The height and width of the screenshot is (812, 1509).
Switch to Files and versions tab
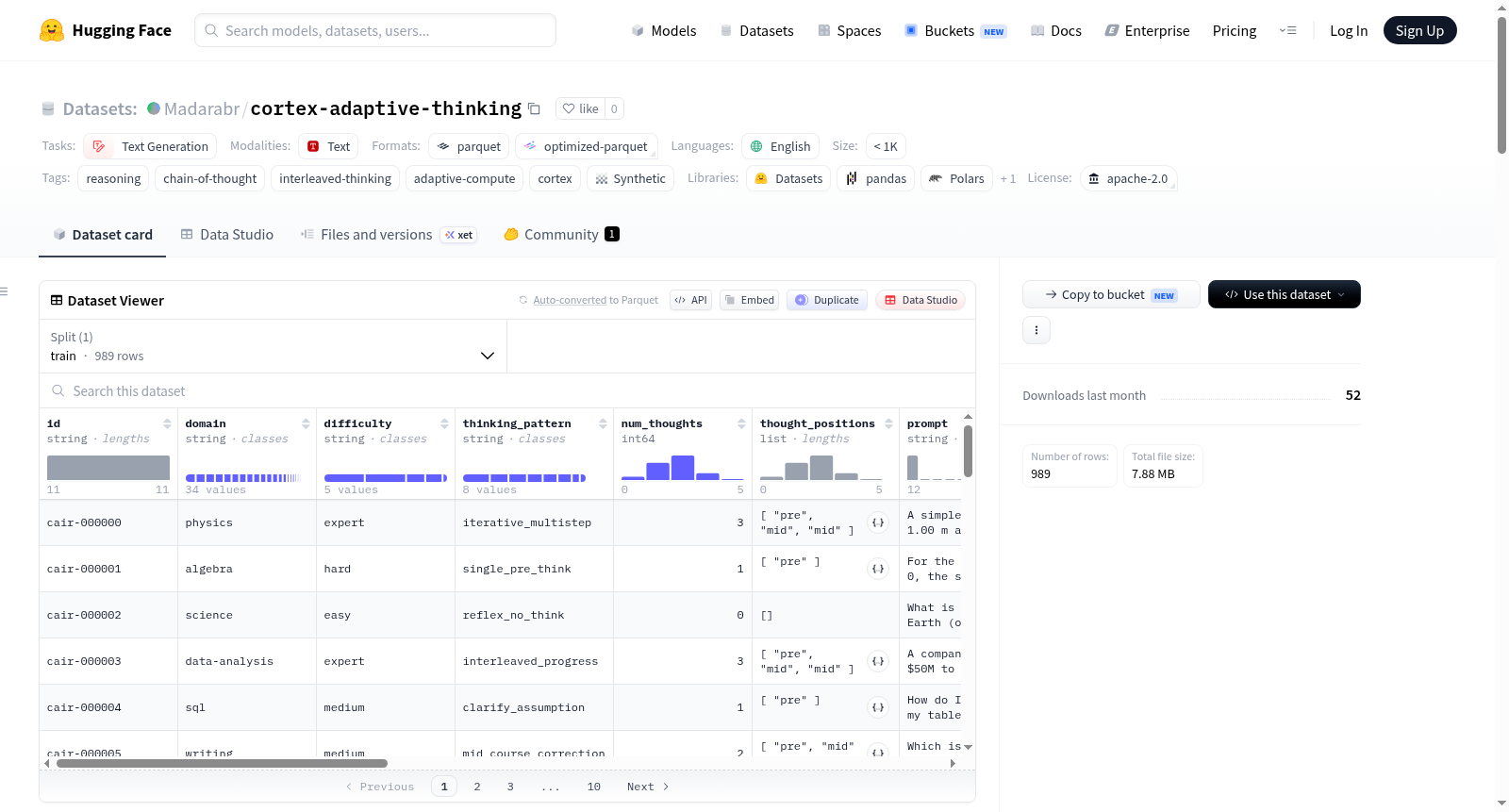coord(389,234)
